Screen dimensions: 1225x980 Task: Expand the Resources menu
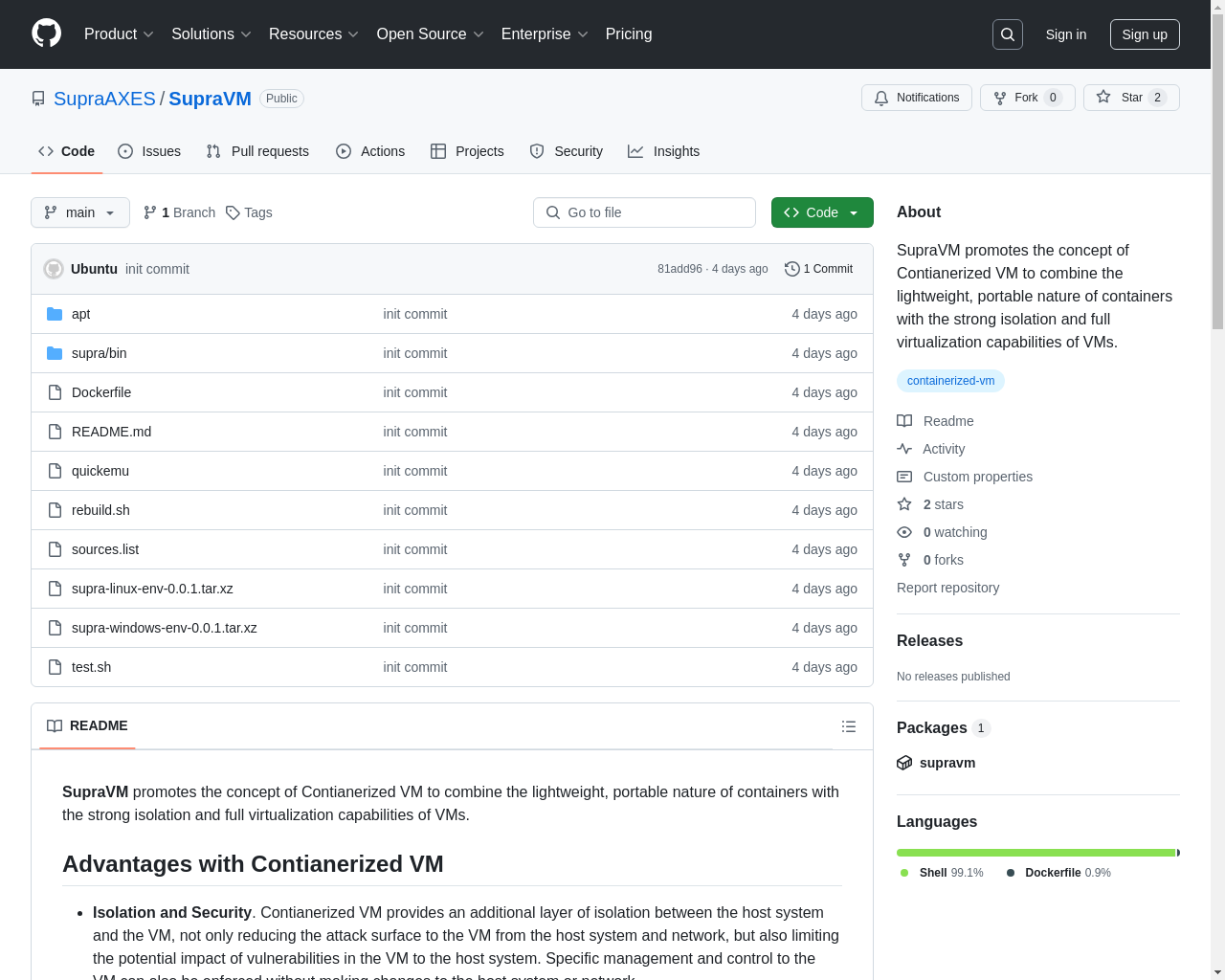click(314, 34)
